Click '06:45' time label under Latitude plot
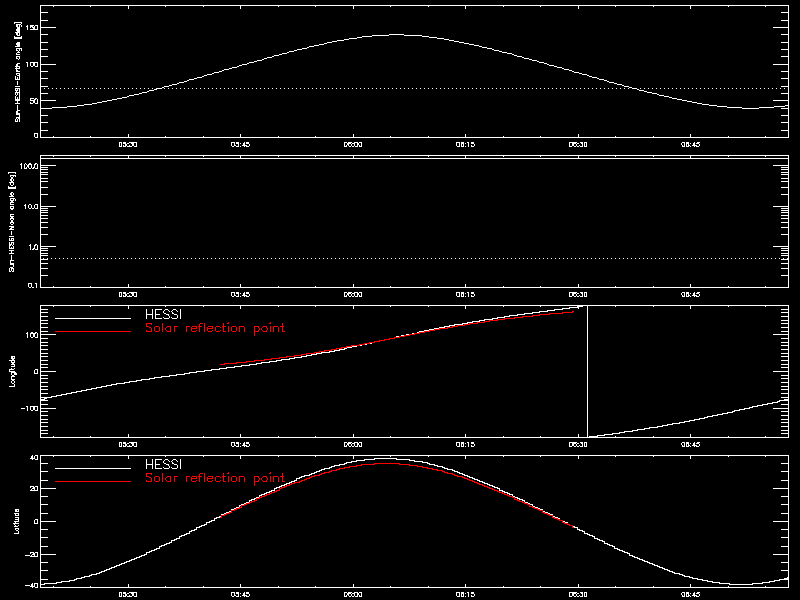 pyautogui.click(x=690, y=595)
